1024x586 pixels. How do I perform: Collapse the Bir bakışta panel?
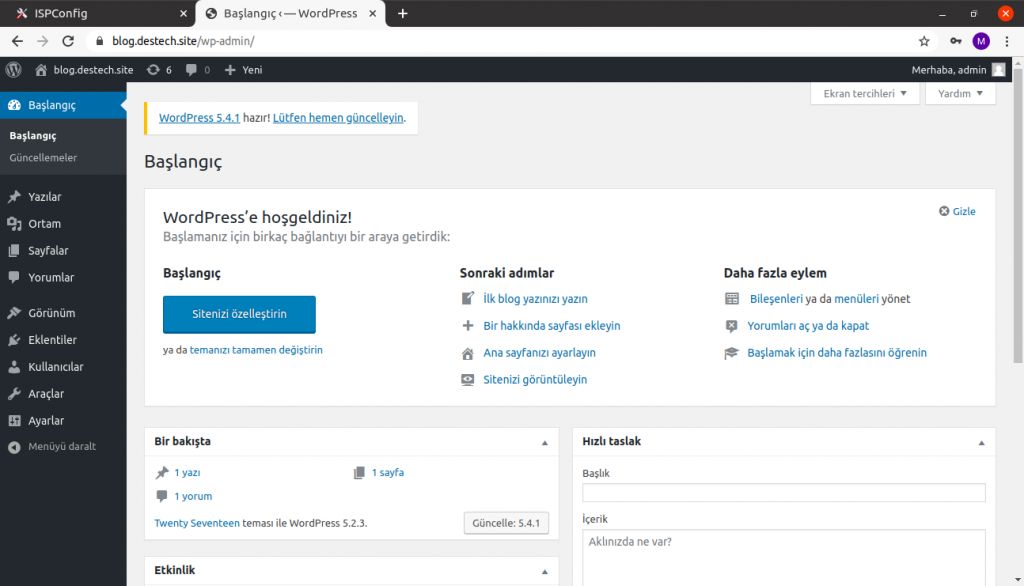tap(545, 442)
